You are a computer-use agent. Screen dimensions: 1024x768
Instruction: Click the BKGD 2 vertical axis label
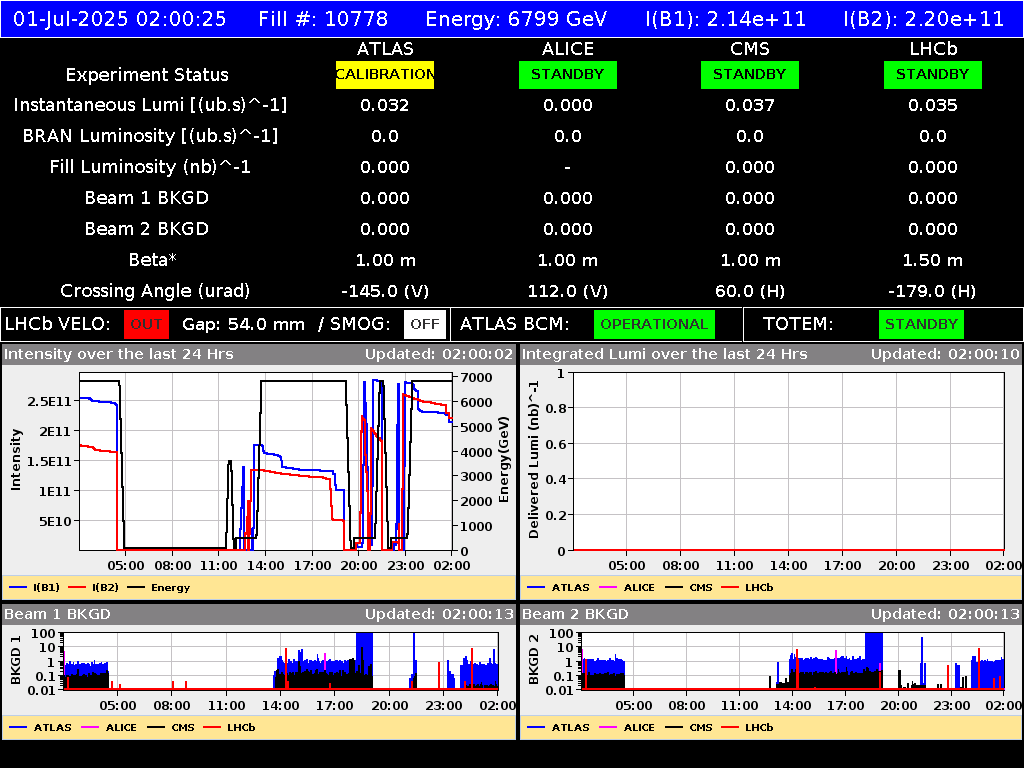[x=534, y=660]
